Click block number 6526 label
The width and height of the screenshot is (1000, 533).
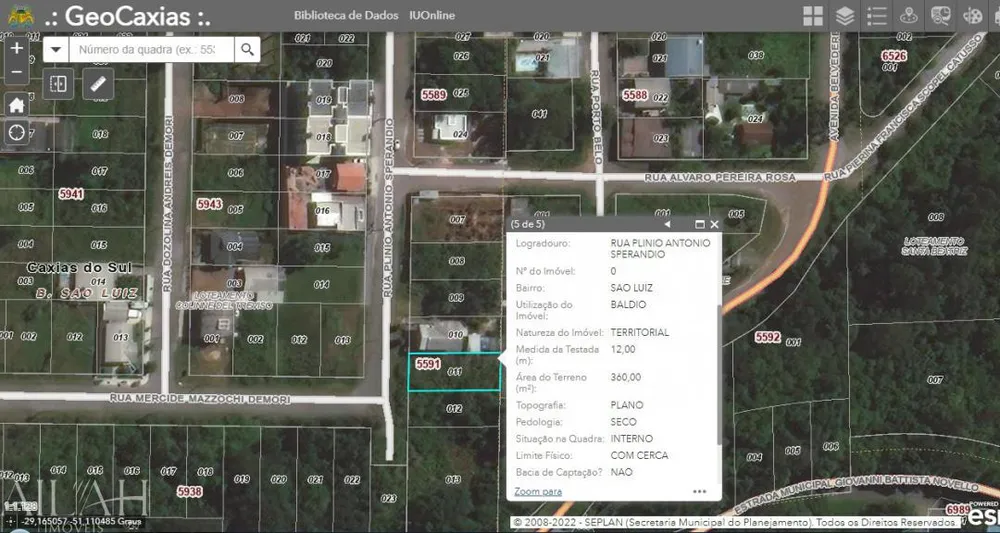point(893,56)
